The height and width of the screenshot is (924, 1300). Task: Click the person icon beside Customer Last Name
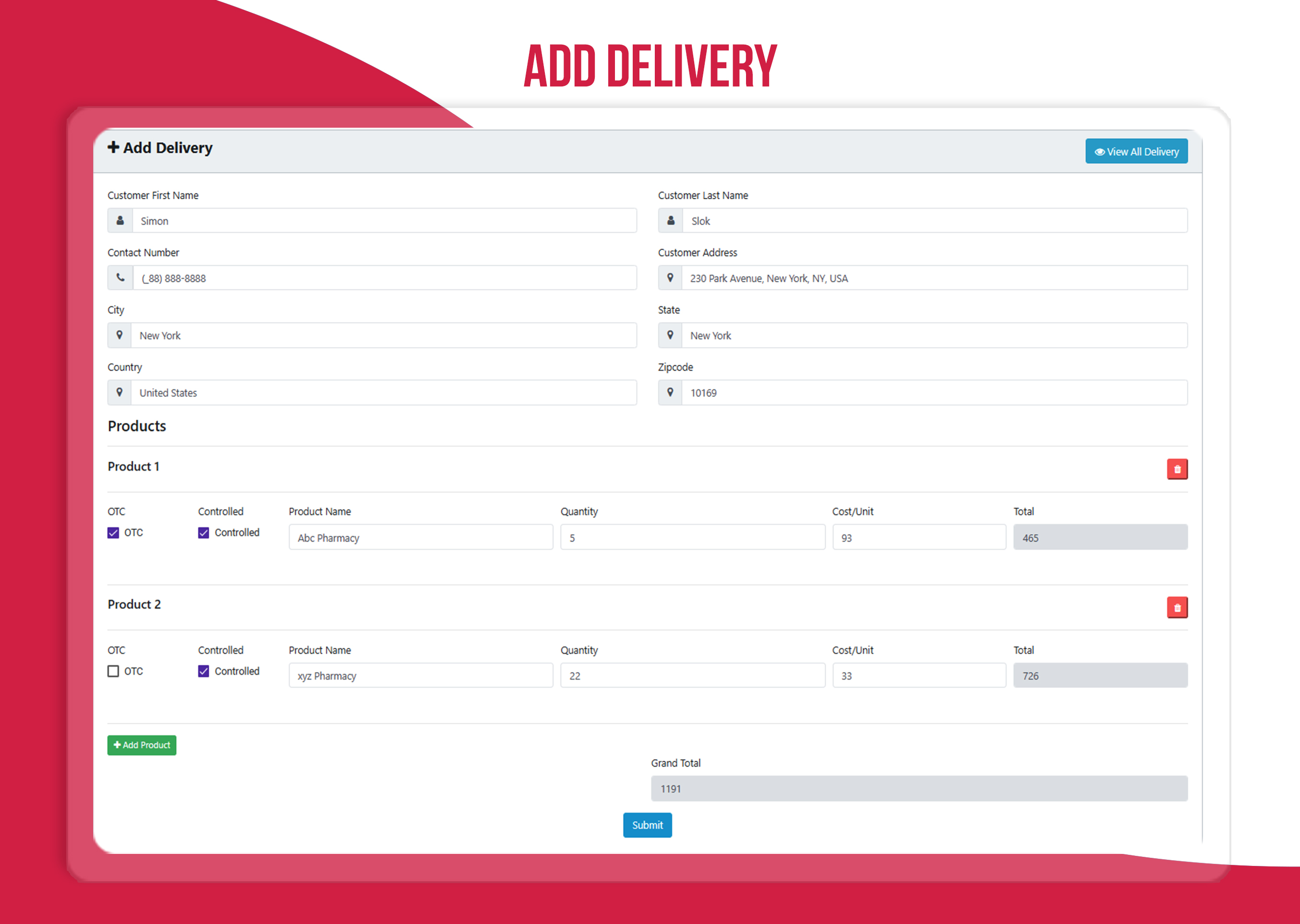(671, 221)
